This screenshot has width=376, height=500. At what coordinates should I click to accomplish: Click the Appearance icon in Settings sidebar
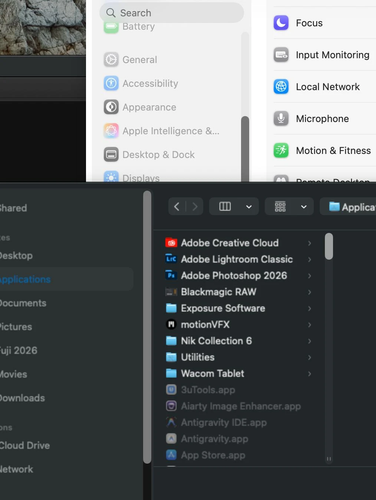[111, 107]
